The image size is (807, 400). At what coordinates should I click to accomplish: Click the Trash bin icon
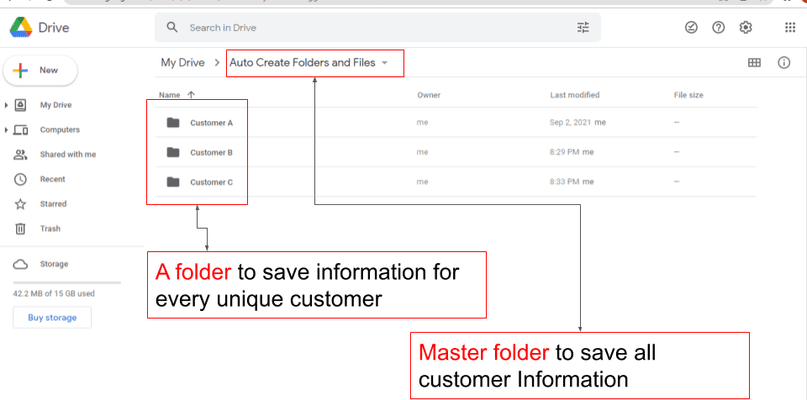point(20,229)
